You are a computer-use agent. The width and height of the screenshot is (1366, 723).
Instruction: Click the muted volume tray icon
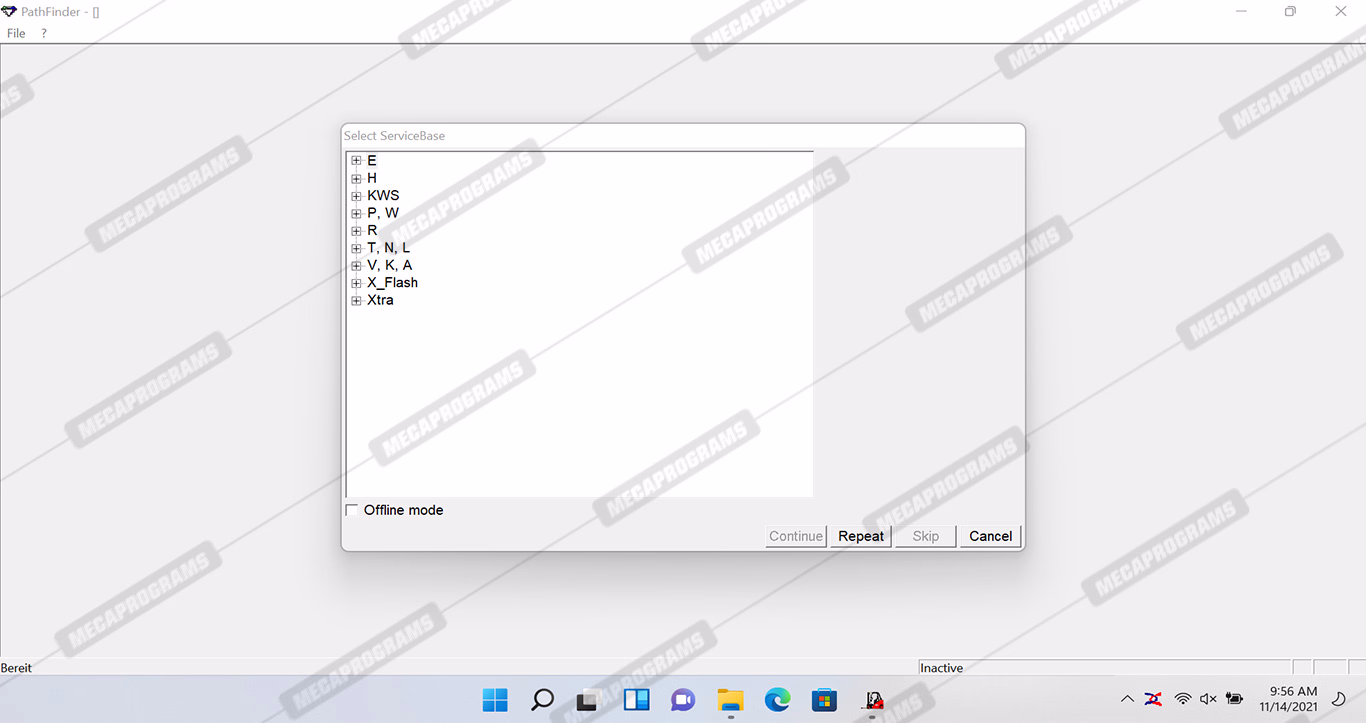click(x=1208, y=699)
